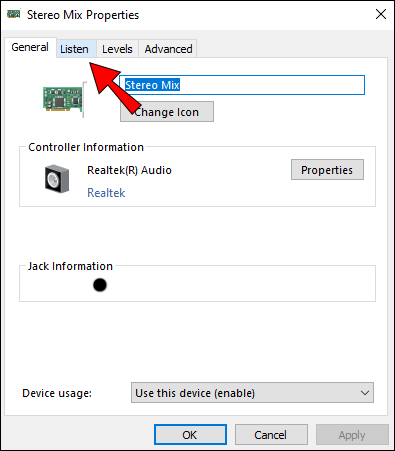The height and width of the screenshot is (451, 395).
Task: Click the sound card device icon
Action: click(63, 99)
